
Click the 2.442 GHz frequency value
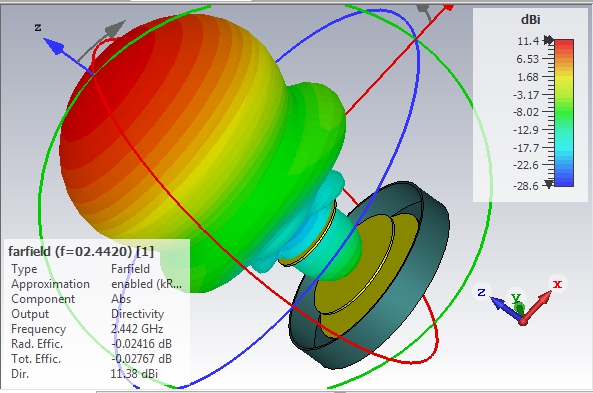click(137, 329)
